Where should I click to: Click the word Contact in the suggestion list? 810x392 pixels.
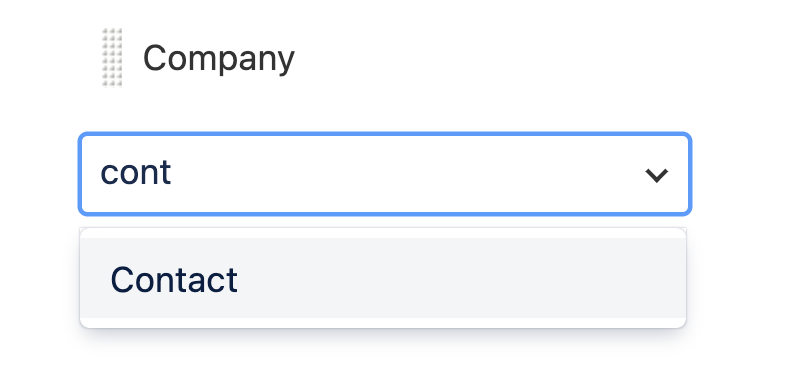coord(174,279)
